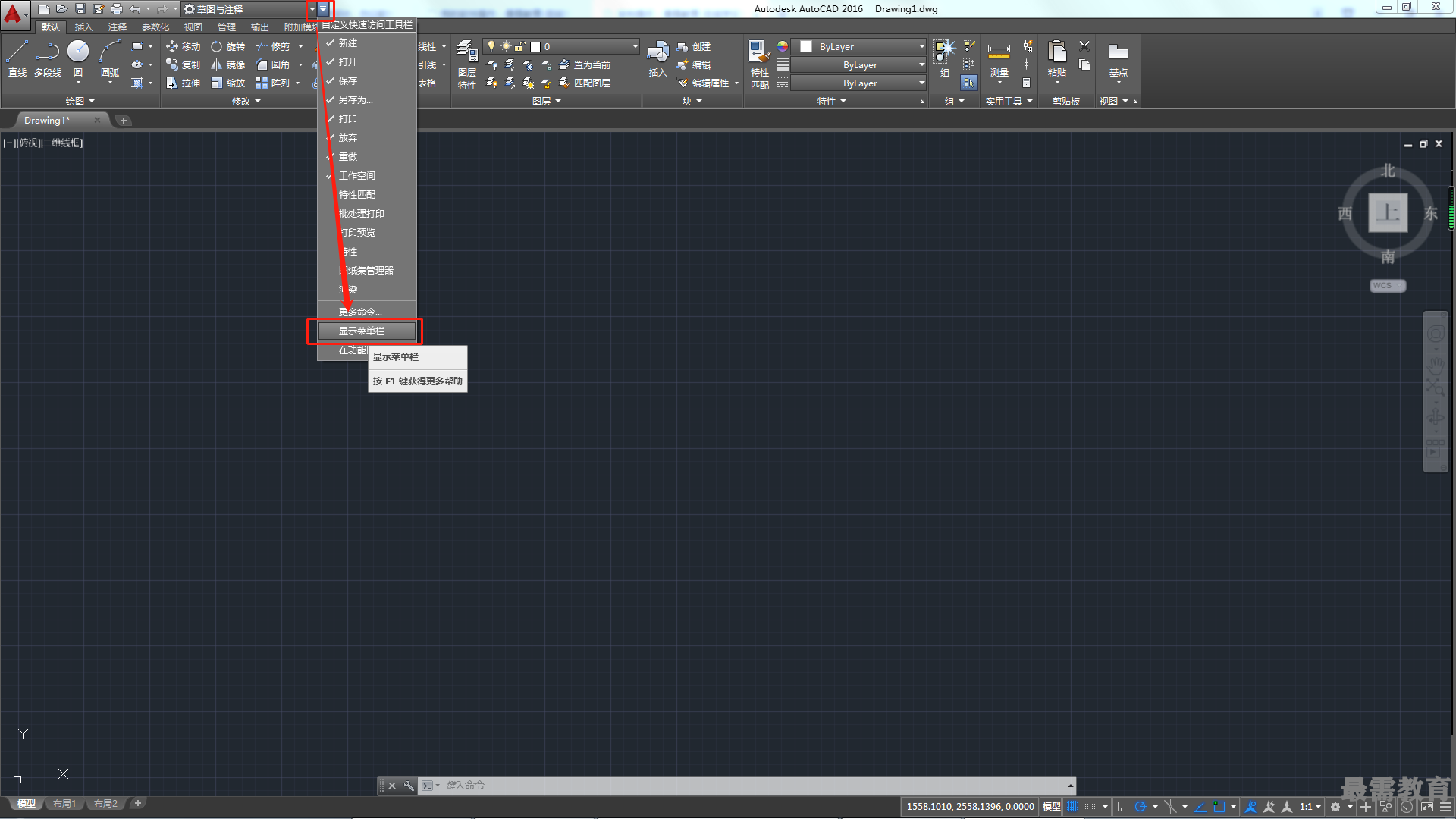This screenshot has height=819, width=1456.
Task: Click Make Current (置为当前) layer button
Action: click(585, 65)
